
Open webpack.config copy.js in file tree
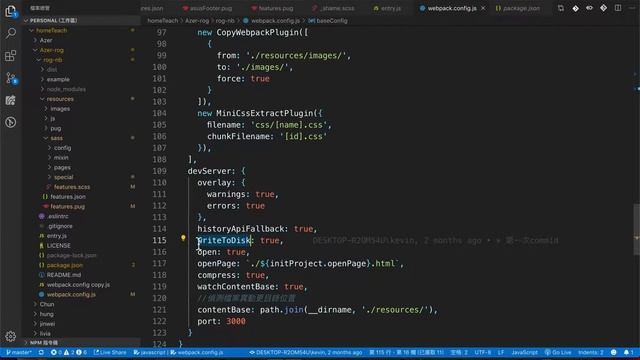(78, 285)
